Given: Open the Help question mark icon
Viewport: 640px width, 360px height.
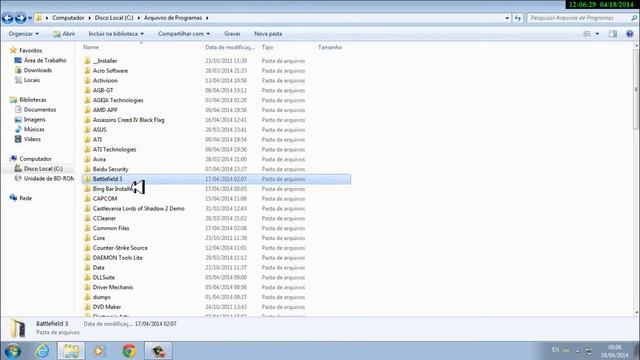Looking at the screenshot, I should [630, 34].
